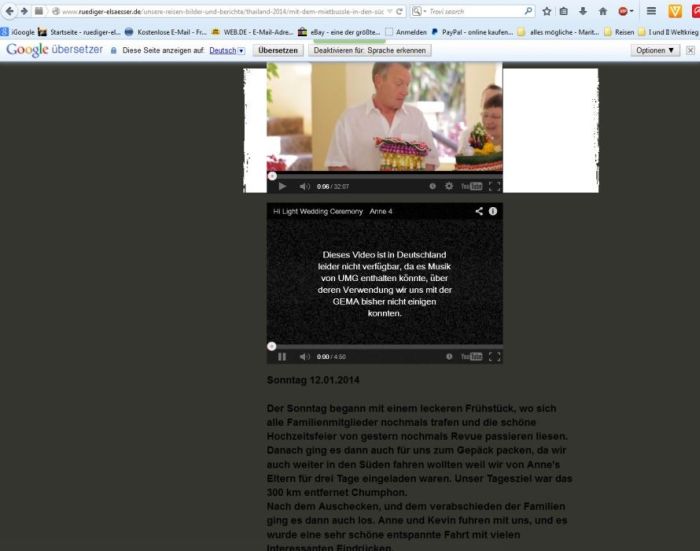Close the Google translate bar
The image size is (700, 551).
point(690,50)
